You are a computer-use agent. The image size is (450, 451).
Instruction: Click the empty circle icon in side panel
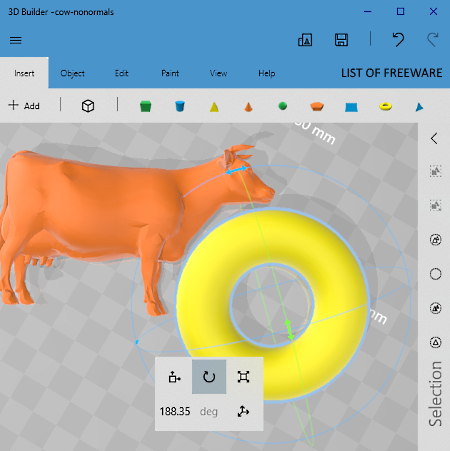436,274
